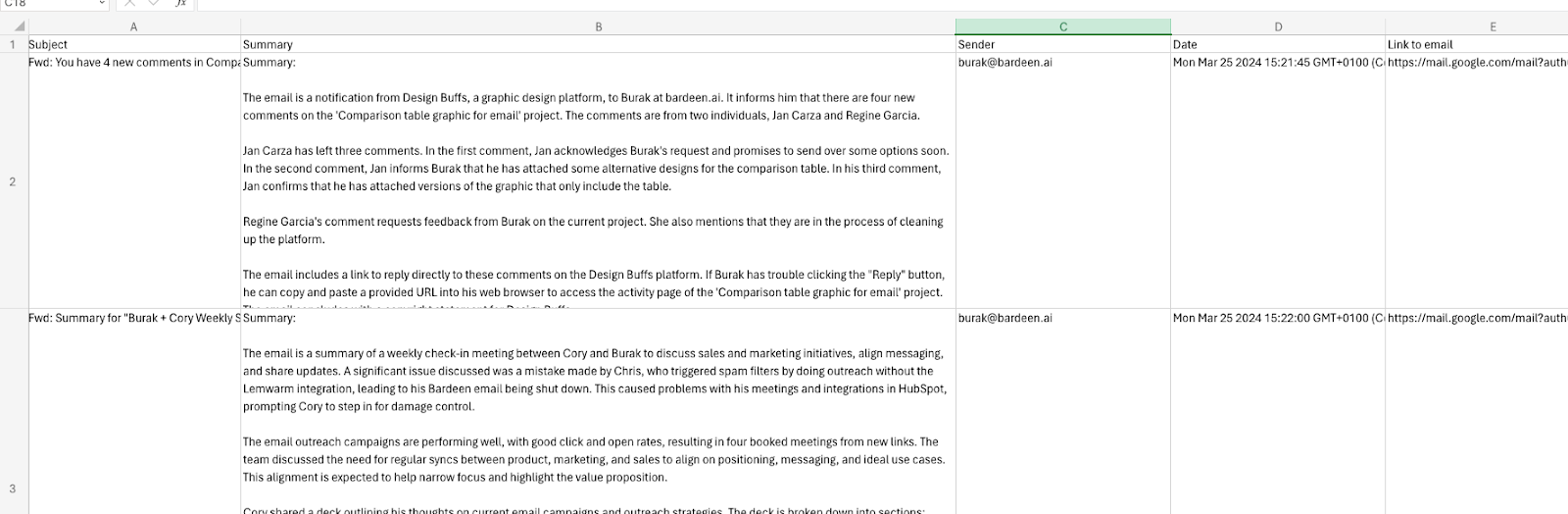Select the 'Sender' header cell

click(1063, 44)
